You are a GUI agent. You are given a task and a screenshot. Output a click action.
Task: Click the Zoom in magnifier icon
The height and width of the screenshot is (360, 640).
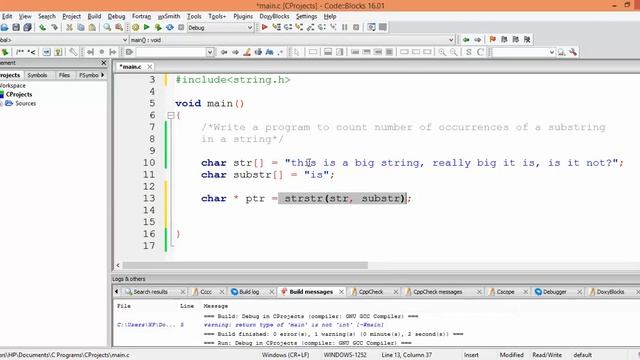point(442,52)
